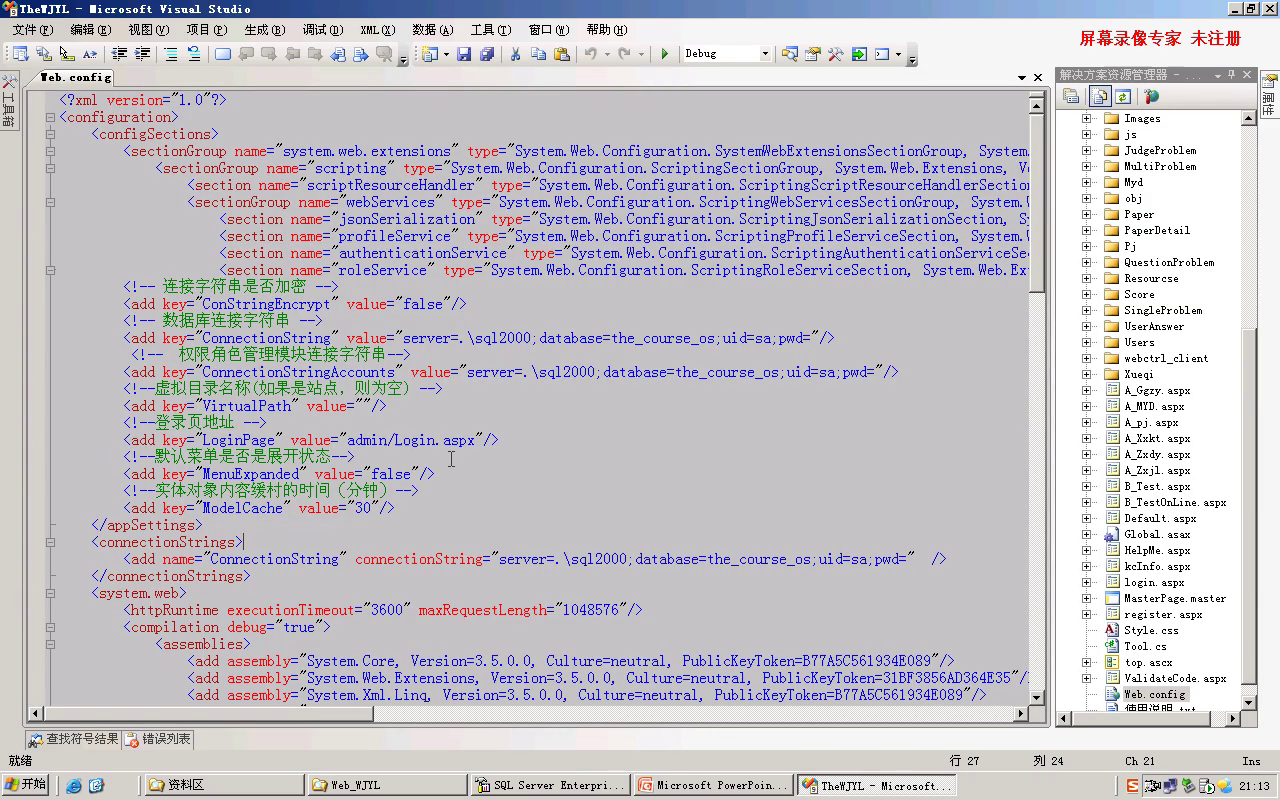Select Default.aspx file in tree
Image resolution: width=1280 pixels, height=800 pixels.
tap(1160, 518)
